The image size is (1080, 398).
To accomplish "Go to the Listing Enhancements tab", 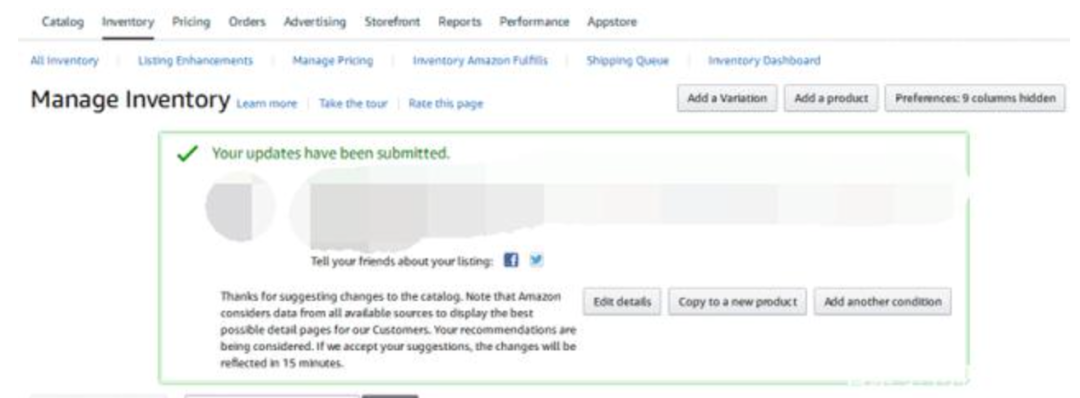I will pos(196,61).
